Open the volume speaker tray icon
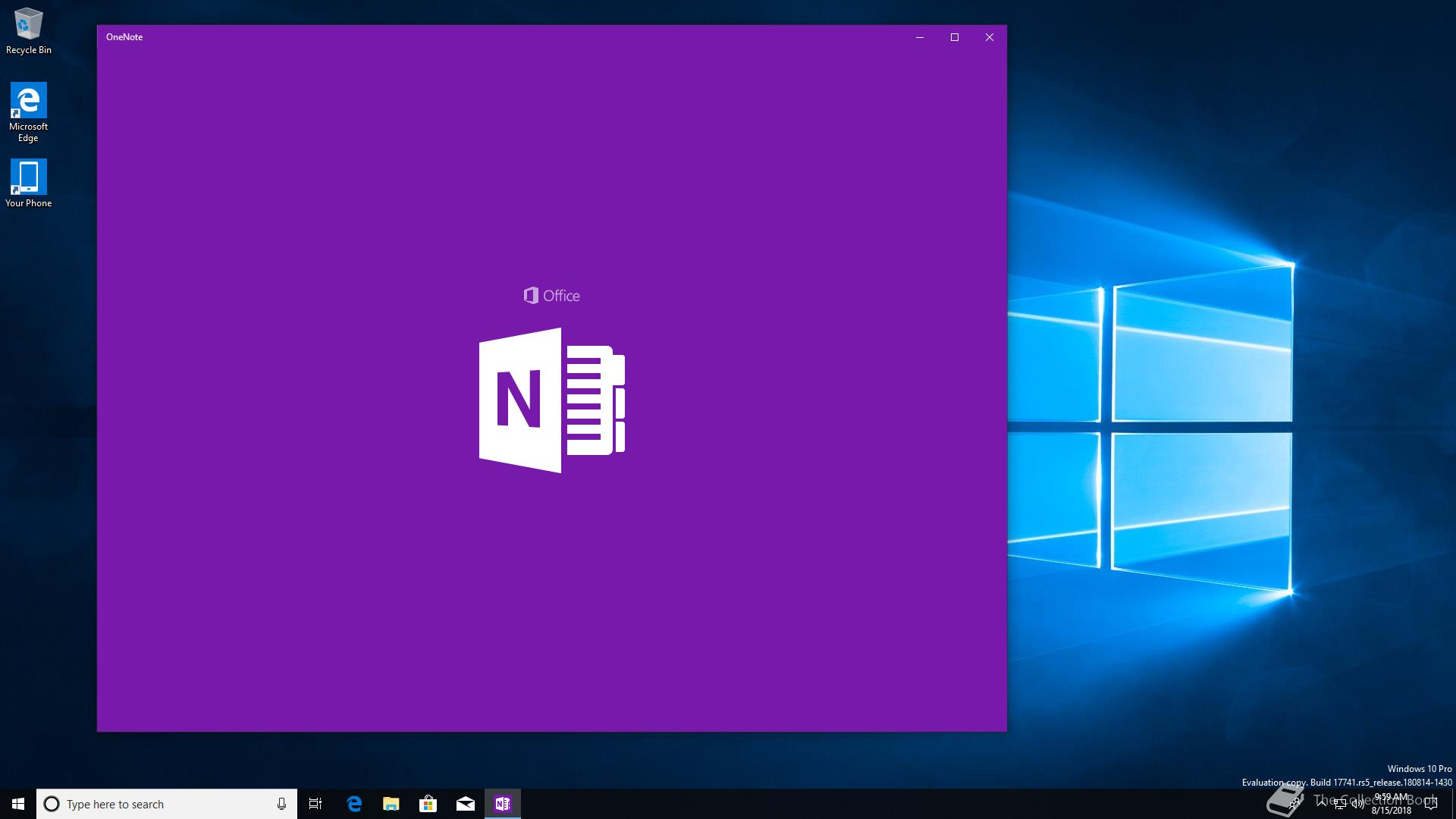Viewport: 1456px width, 819px height. click(1358, 804)
